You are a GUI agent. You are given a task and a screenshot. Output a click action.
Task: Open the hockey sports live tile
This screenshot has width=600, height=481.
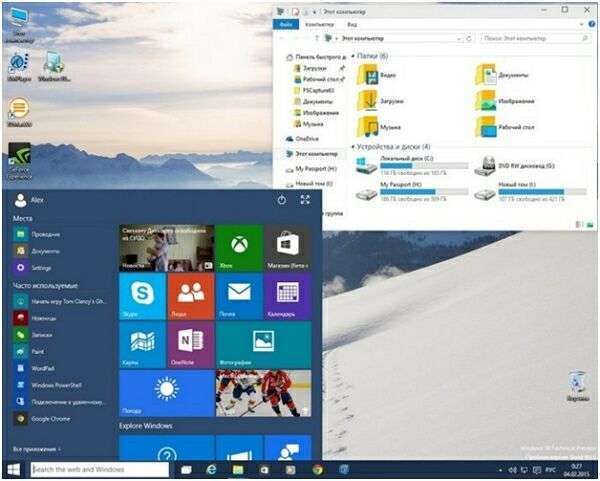pyautogui.click(x=264, y=393)
